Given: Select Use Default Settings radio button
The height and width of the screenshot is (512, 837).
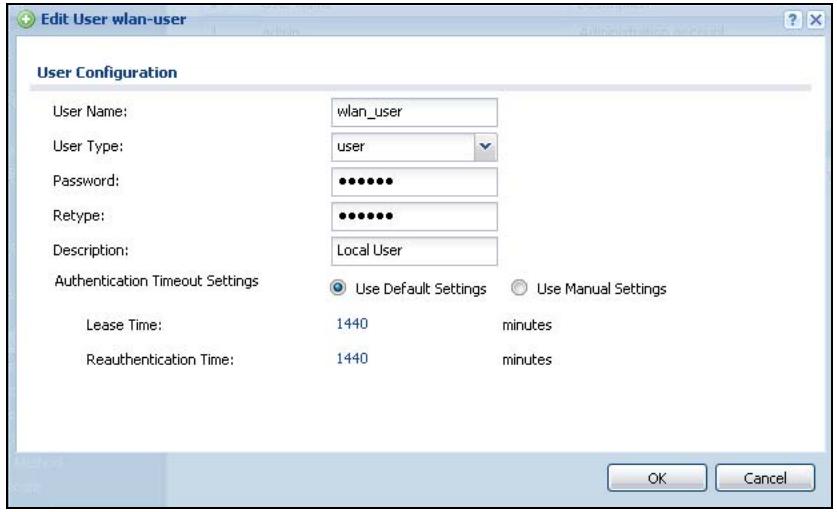Looking at the screenshot, I should tap(338, 288).
